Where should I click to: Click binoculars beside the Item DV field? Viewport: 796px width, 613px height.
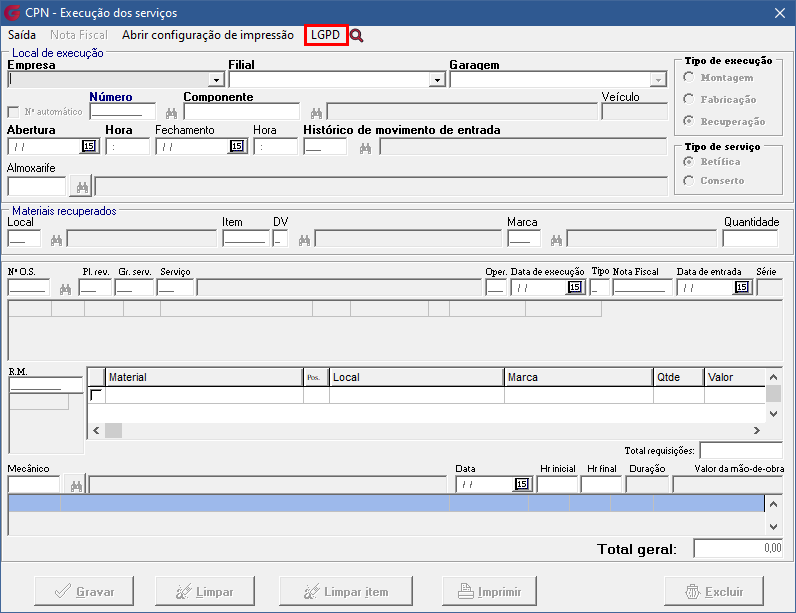(x=304, y=240)
